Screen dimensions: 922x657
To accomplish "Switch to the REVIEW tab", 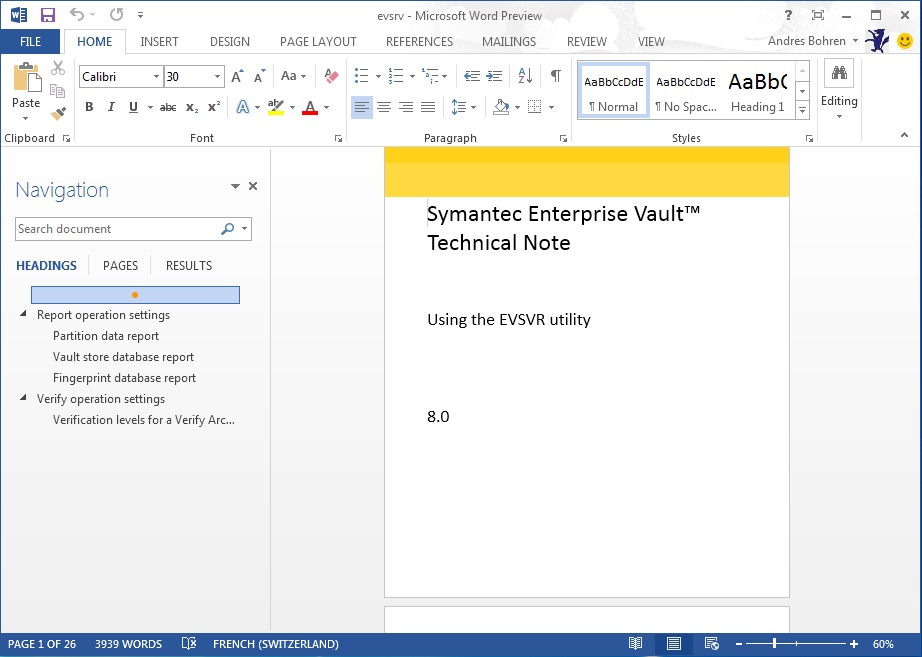I will [x=587, y=42].
